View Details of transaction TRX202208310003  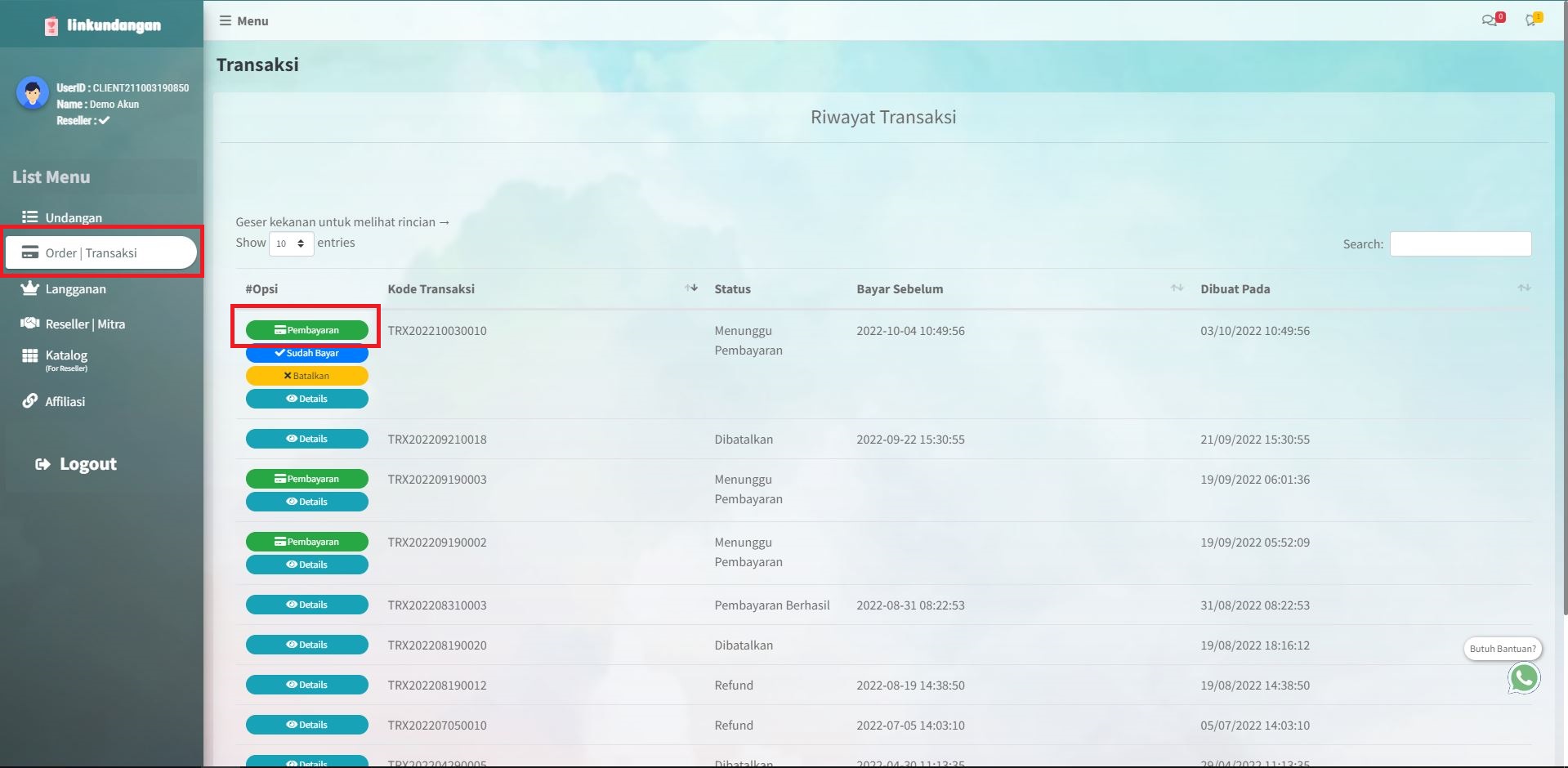[306, 605]
